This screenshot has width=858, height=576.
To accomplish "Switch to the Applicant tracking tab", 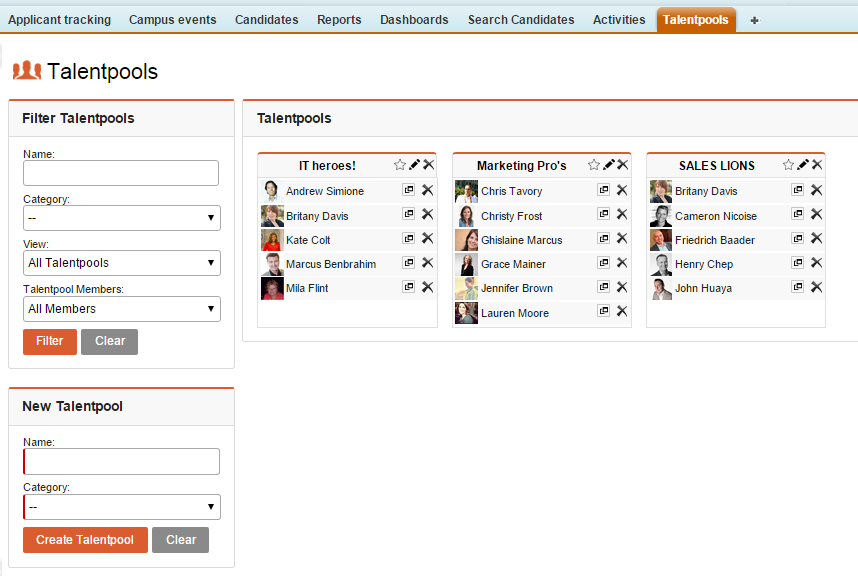I will [x=59, y=20].
